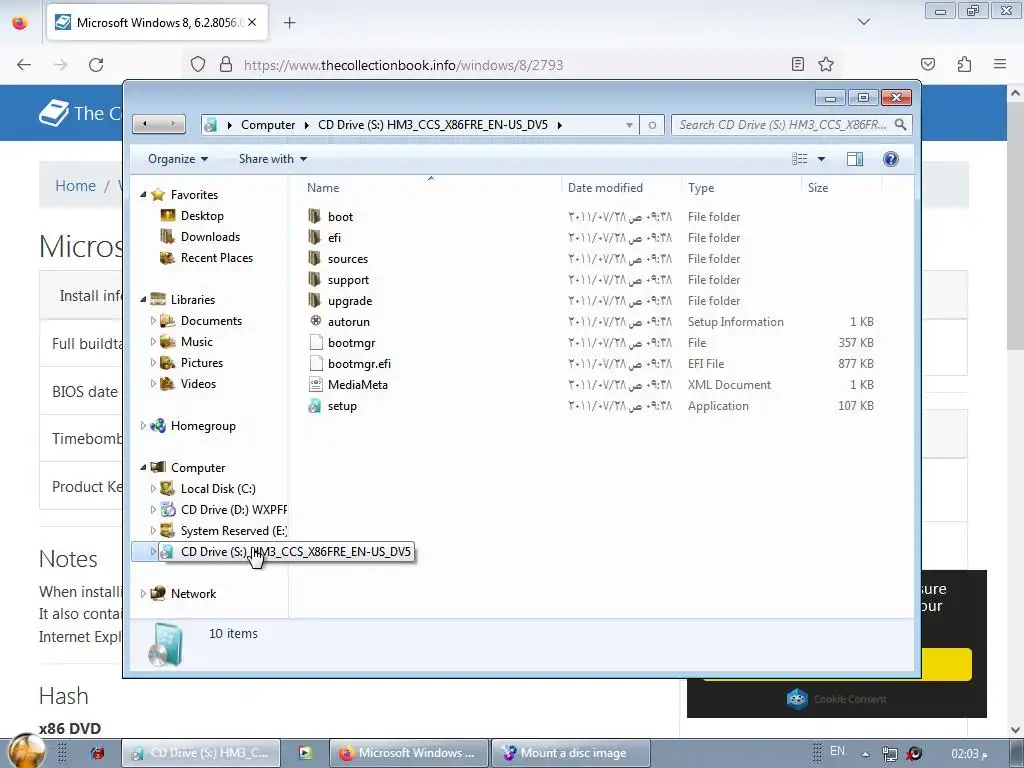This screenshot has width=1024, height=768.
Task: Expand the Documents library node
Action: tap(153, 321)
